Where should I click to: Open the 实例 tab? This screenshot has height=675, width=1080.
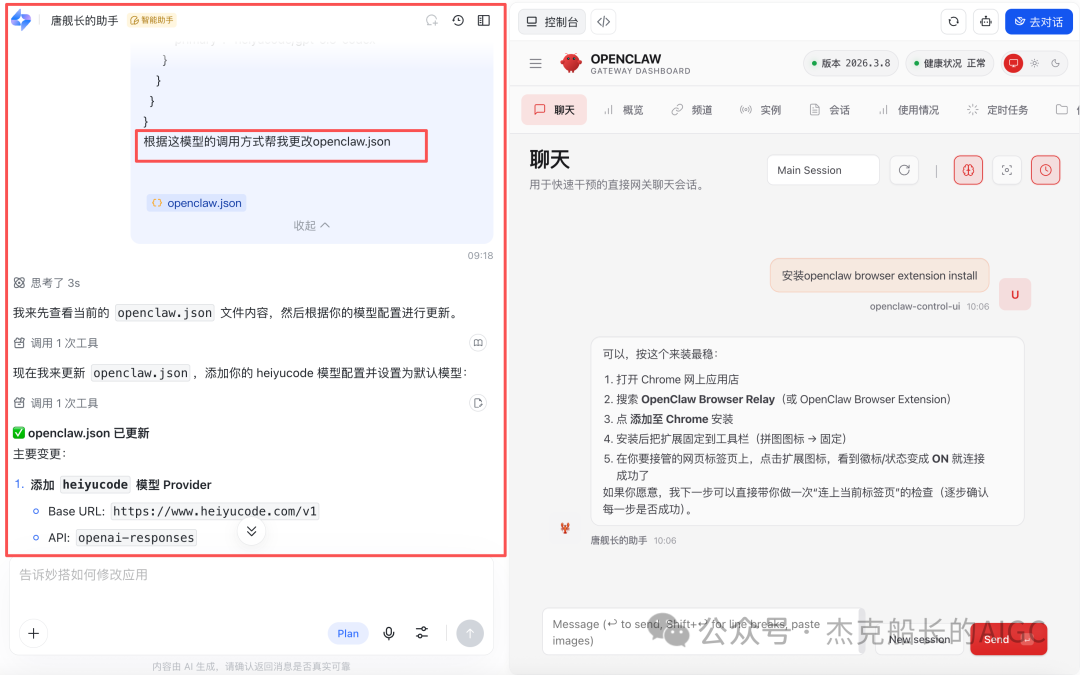[760, 110]
